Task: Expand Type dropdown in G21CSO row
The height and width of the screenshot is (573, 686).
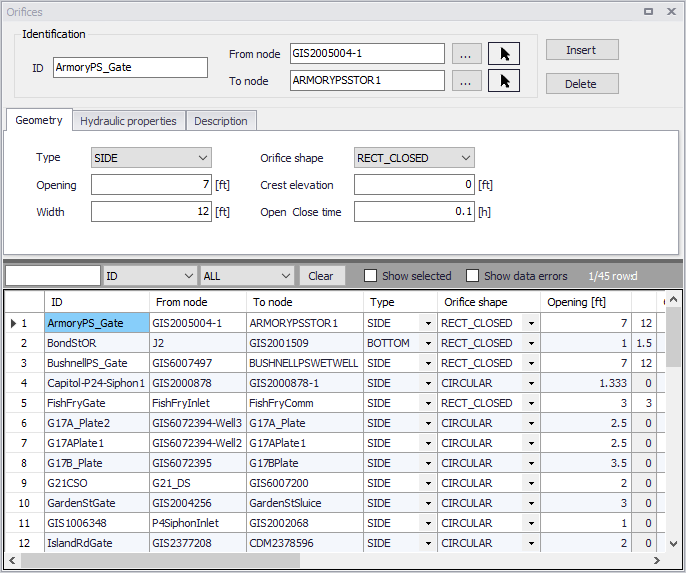Action: point(428,483)
